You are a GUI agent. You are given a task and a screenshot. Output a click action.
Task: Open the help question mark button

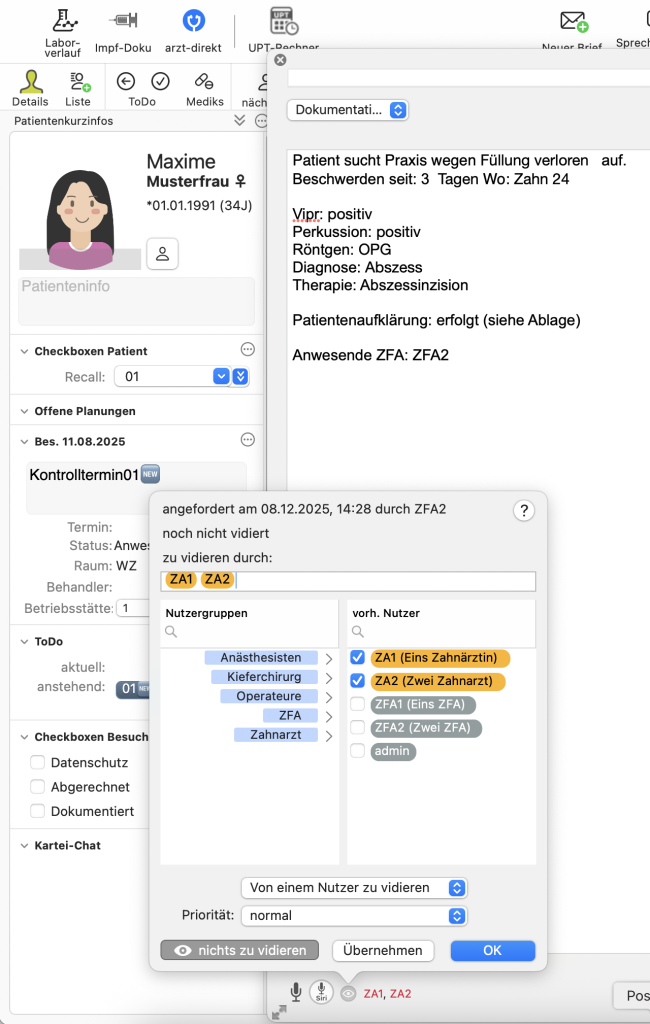[524, 511]
